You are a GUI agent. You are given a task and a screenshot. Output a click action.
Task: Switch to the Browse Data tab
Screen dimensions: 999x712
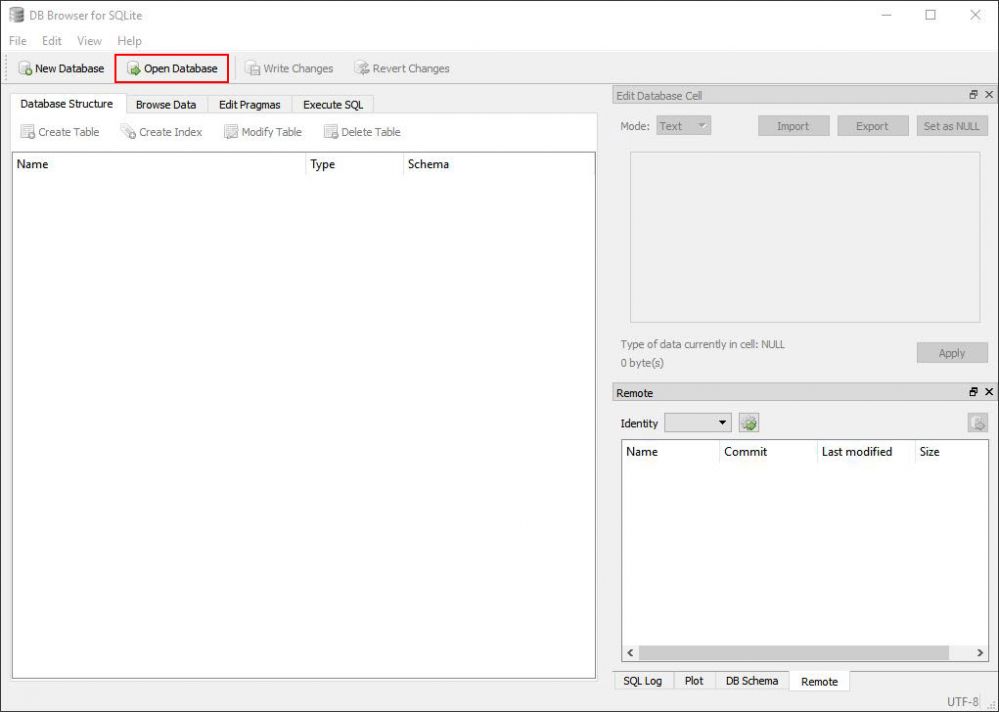(x=166, y=104)
